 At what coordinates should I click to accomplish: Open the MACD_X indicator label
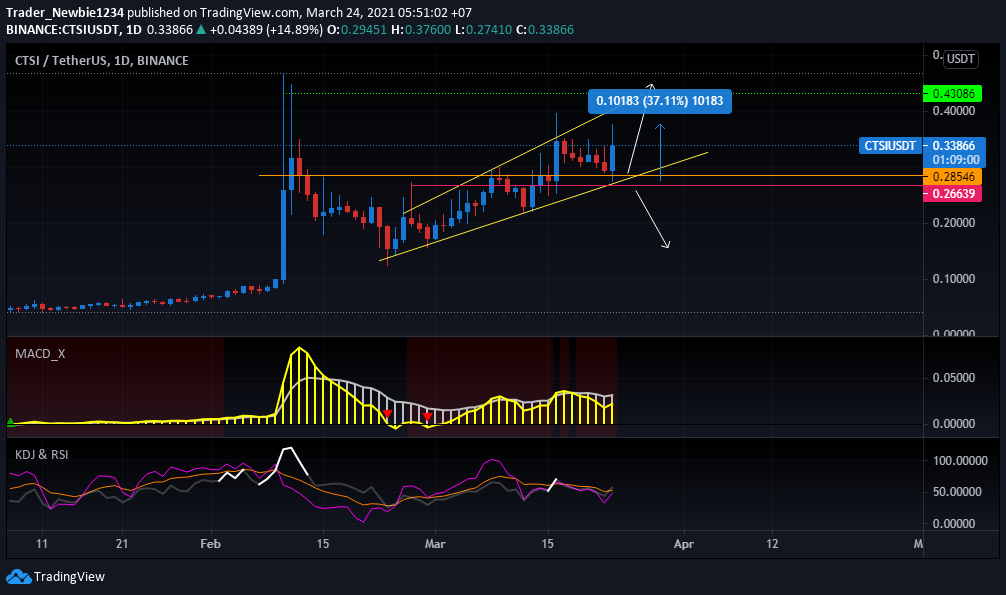tap(40, 354)
